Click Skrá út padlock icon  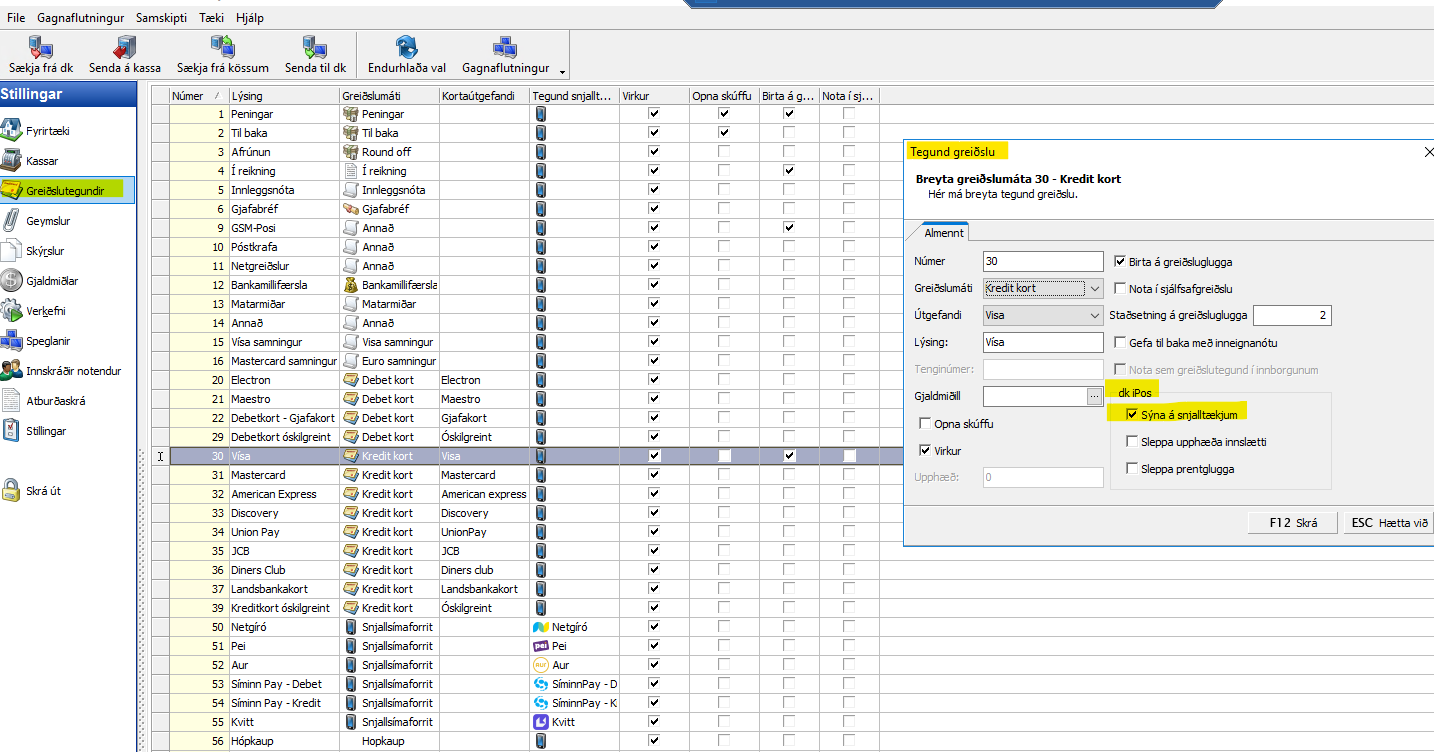point(11,491)
